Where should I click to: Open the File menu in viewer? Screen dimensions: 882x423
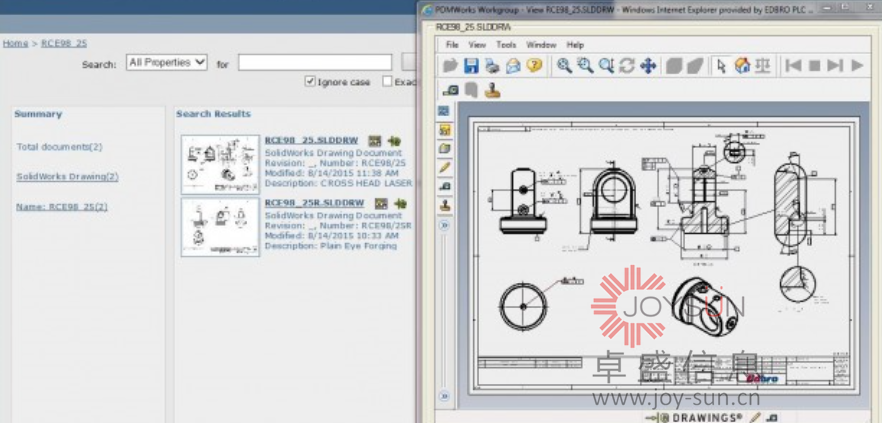tap(452, 45)
